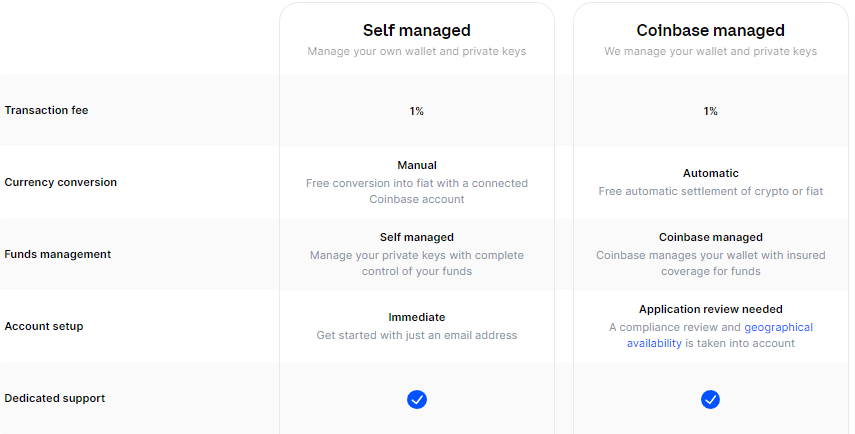The height and width of the screenshot is (434, 855).
Task: Click the Automatic currency conversion text
Action: tap(710, 173)
